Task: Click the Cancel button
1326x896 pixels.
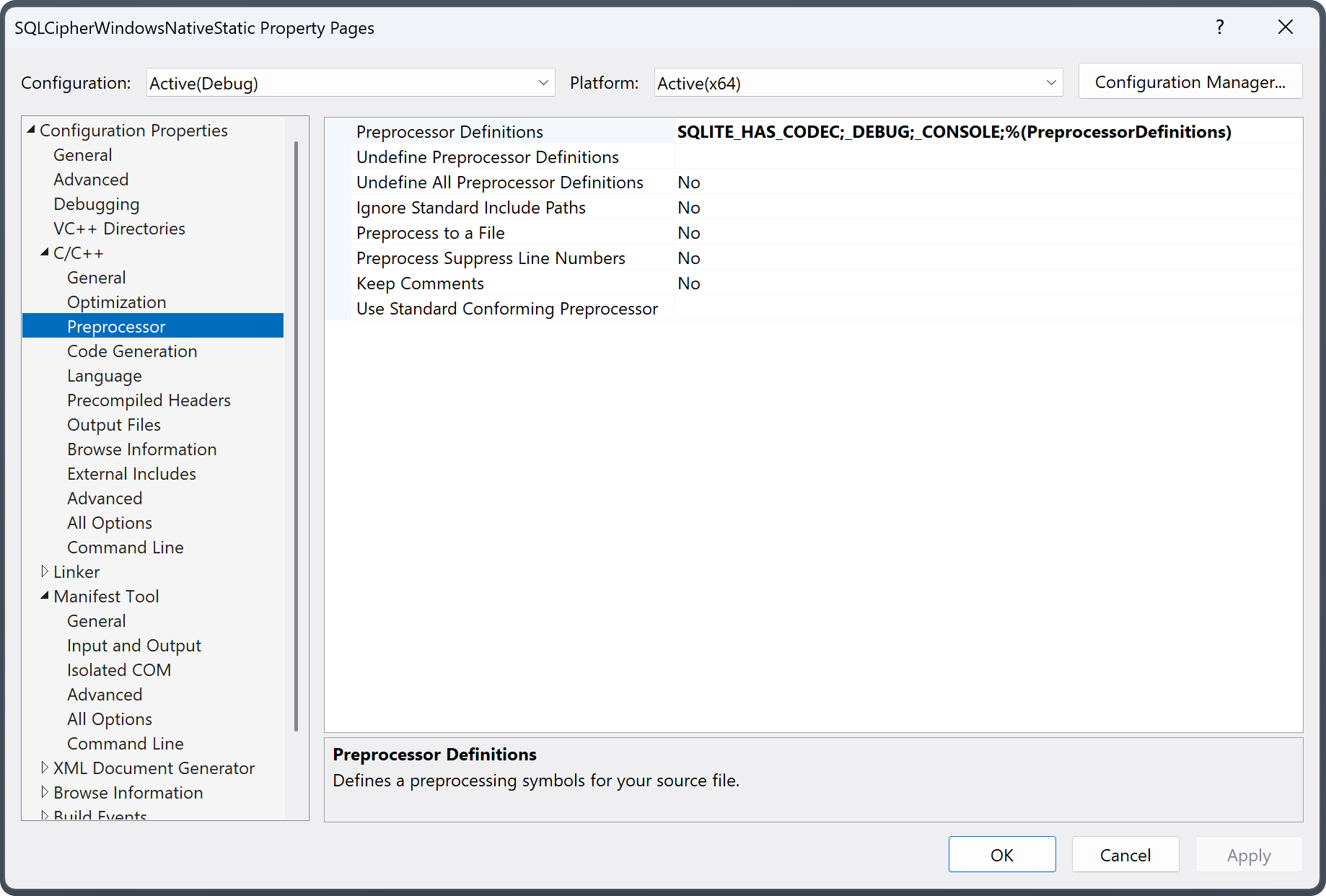Action: [1125, 854]
